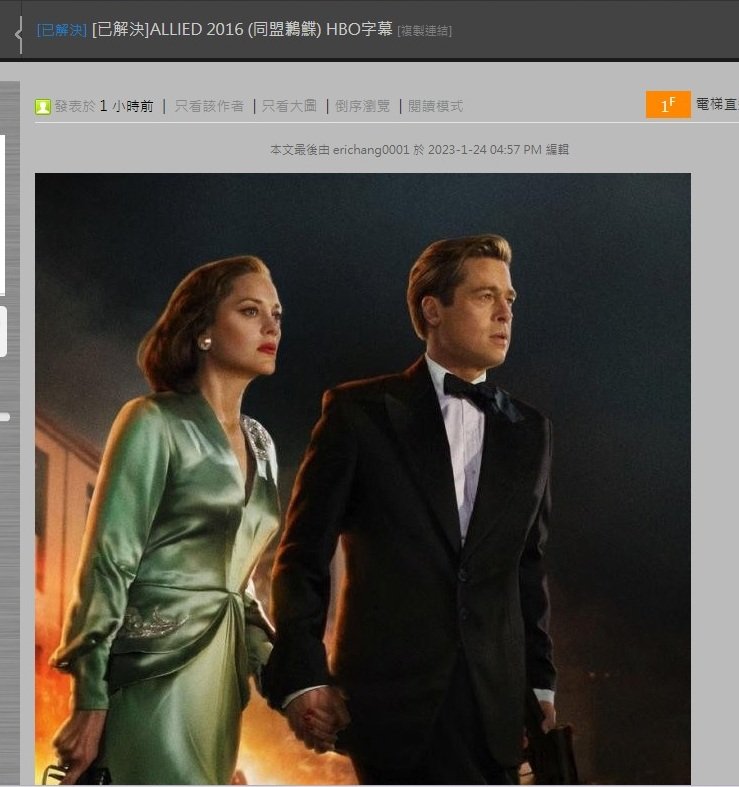Click the green author avatar icon
This screenshot has width=739, height=787.
click(x=43, y=106)
